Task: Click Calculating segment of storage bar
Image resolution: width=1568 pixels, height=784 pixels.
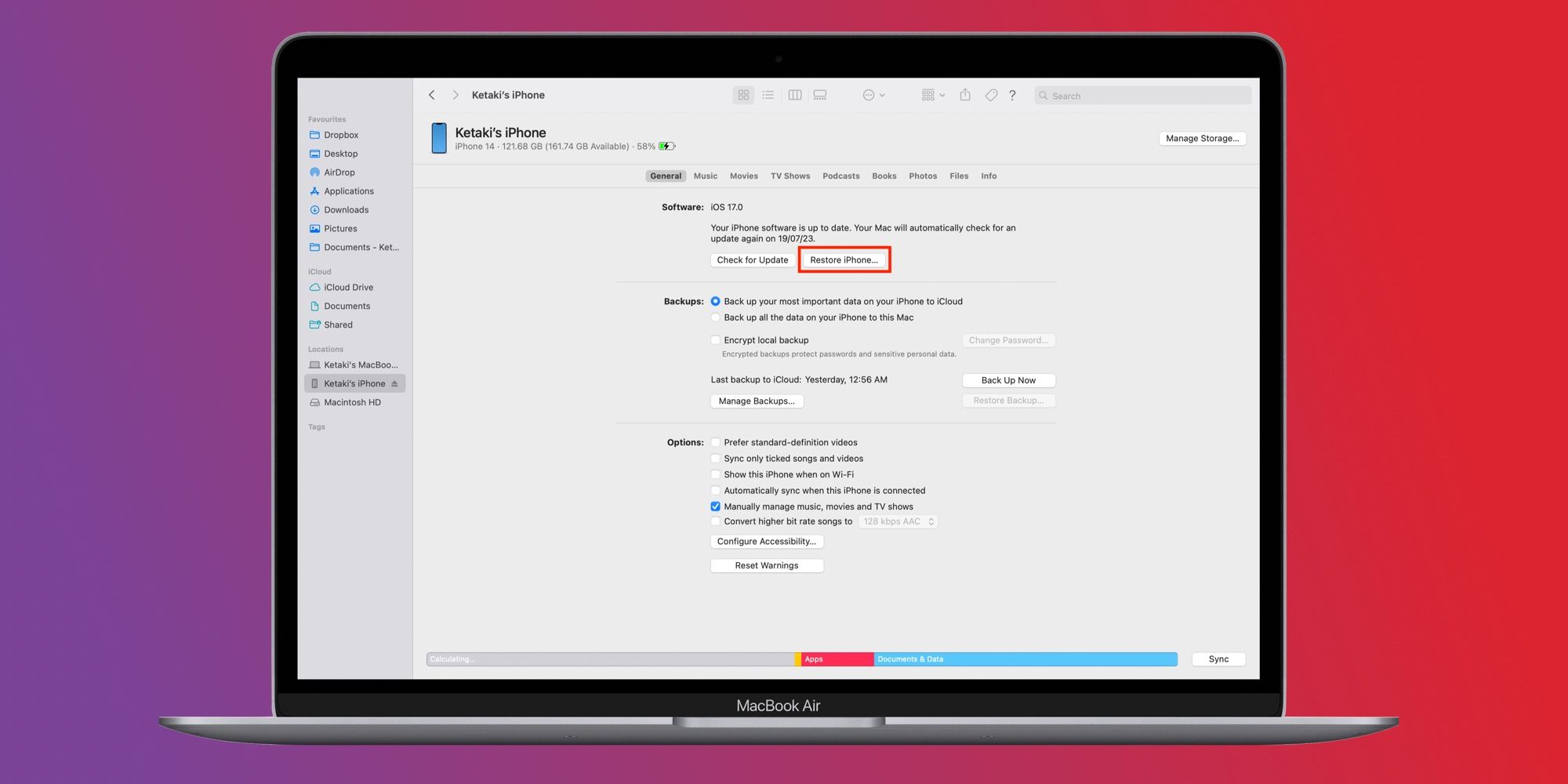Action: point(611,659)
